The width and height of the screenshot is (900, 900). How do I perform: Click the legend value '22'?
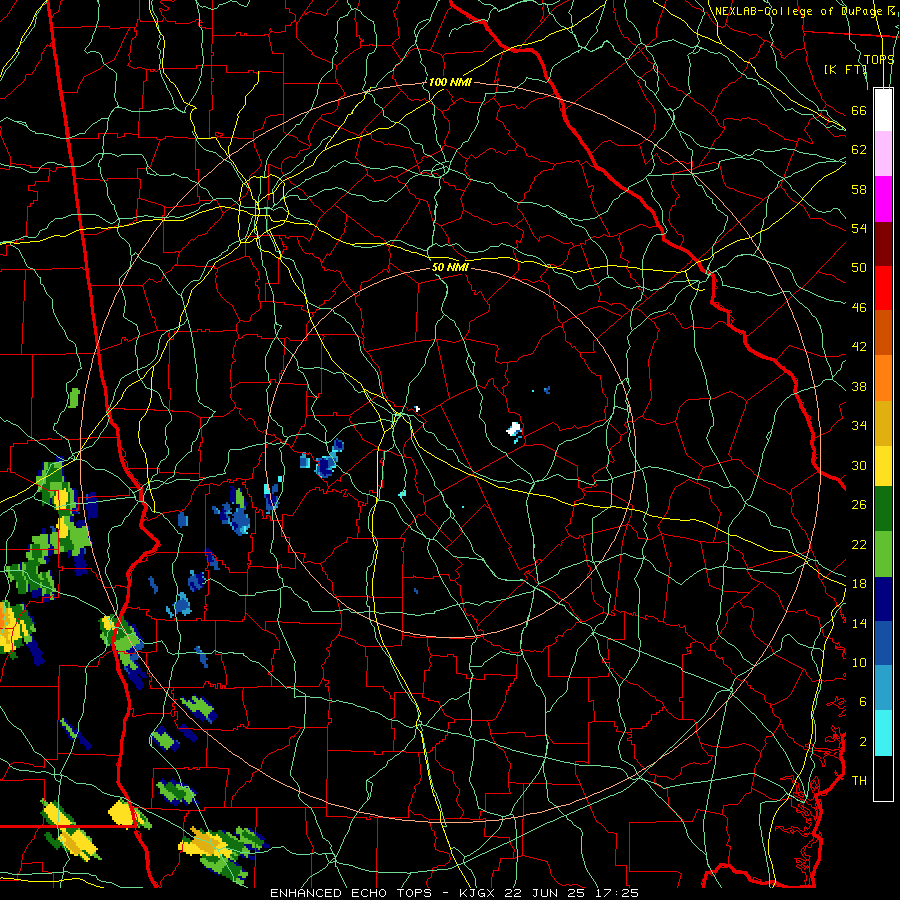(x=859, y=544)
